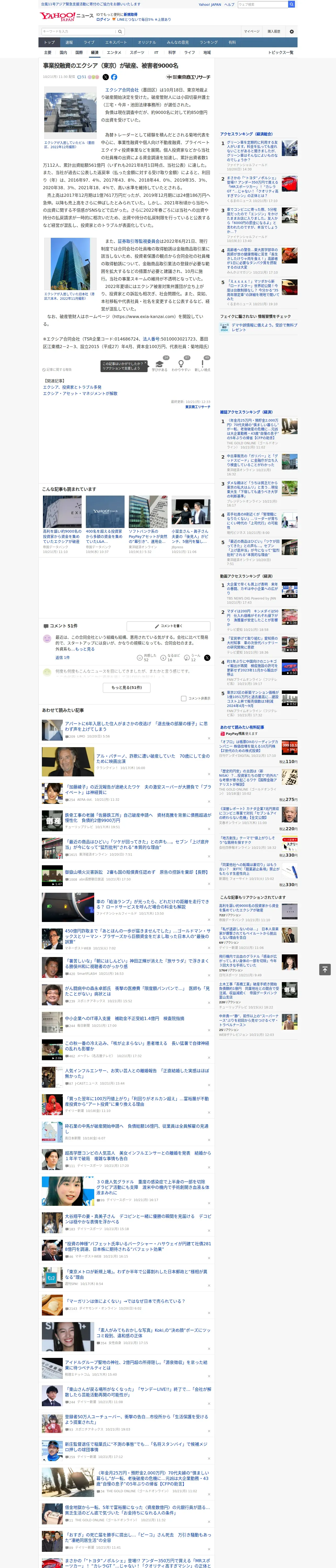
Task: Click なるほど reaction on first comment
Action: [x=170, y=658]
